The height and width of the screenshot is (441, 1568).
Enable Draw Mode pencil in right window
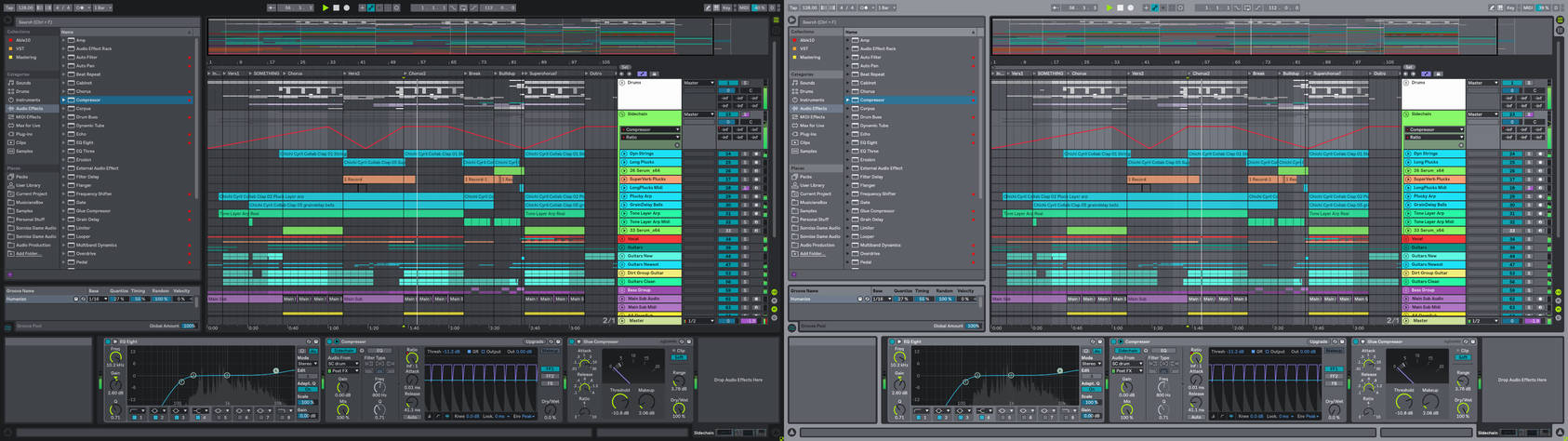1492,7
